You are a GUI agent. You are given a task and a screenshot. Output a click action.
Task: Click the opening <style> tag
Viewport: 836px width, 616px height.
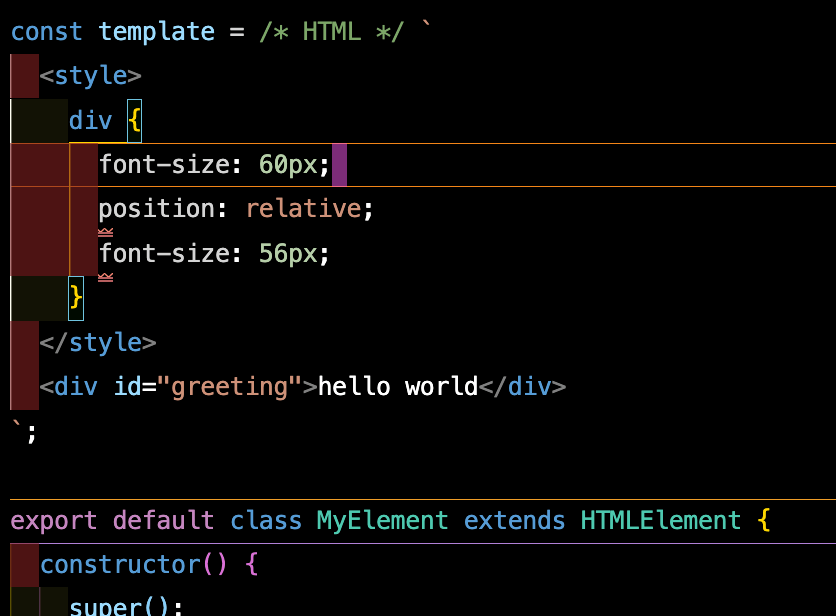click(x=91, y=76)
